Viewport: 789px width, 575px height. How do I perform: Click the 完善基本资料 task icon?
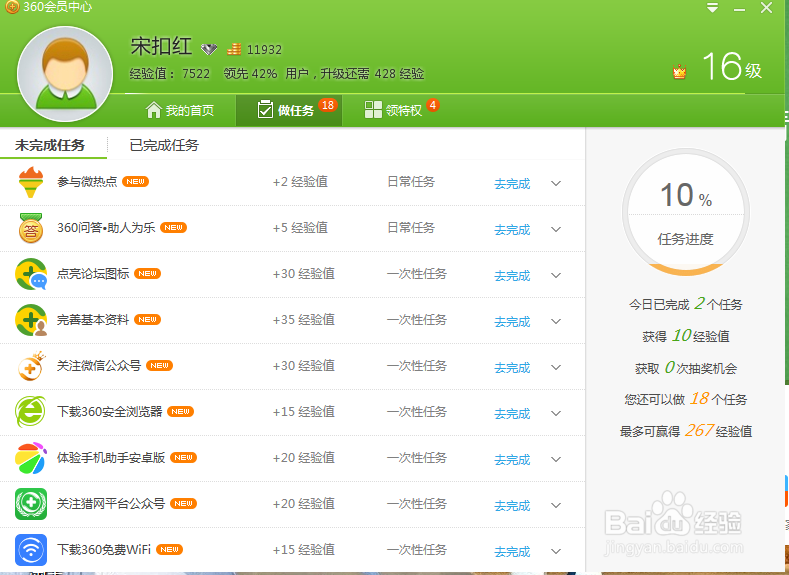(x=31, y=320)
